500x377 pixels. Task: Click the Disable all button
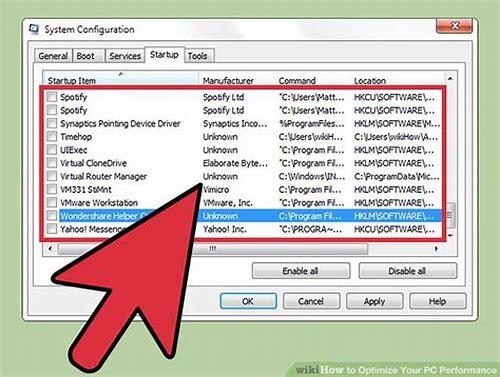coord(407,271)
